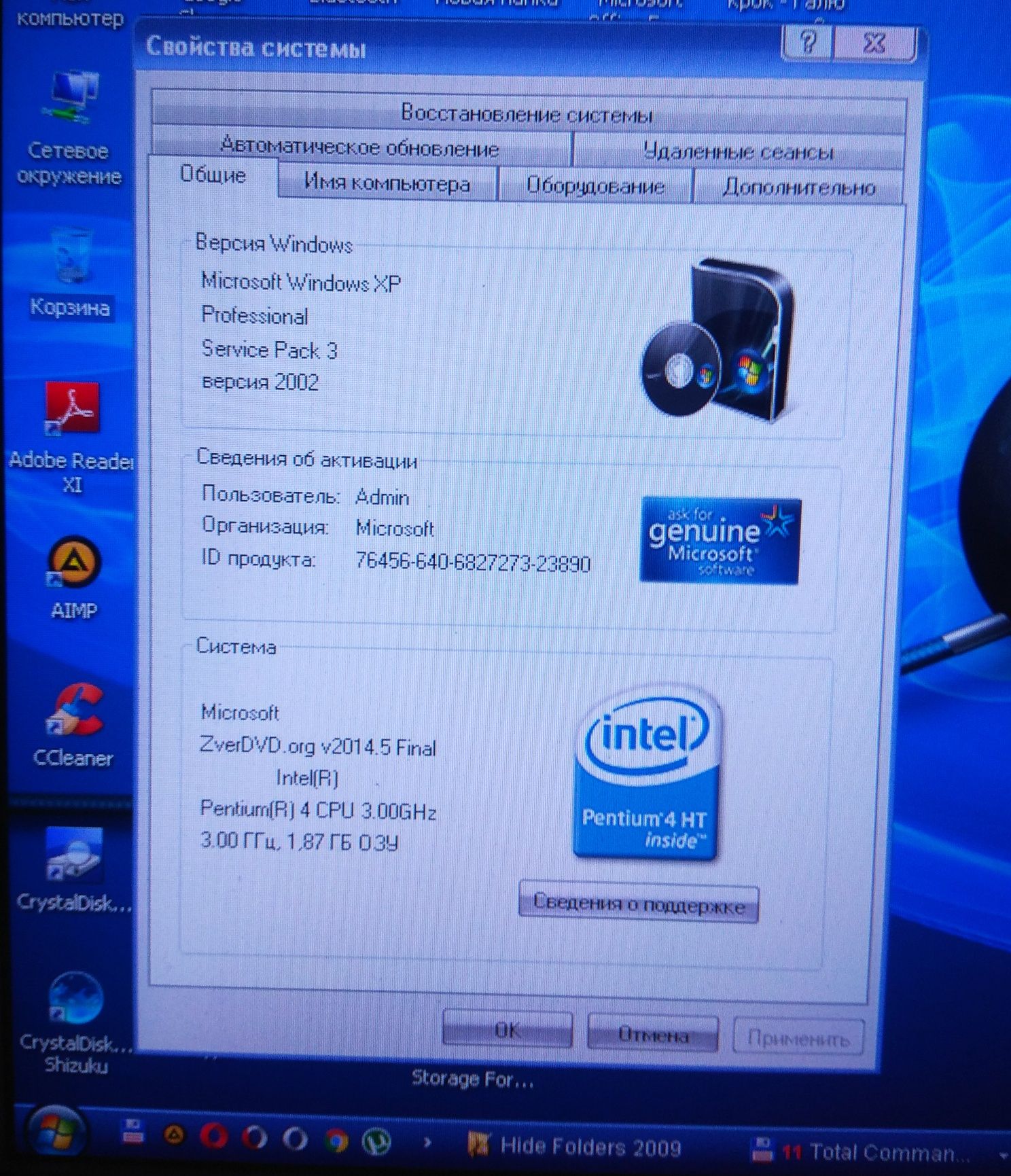The image size is (1011, 1176).
Task: Open the CrystalDisk... Shizuku desktop shortcut
Action: (x=75, y=1023)
